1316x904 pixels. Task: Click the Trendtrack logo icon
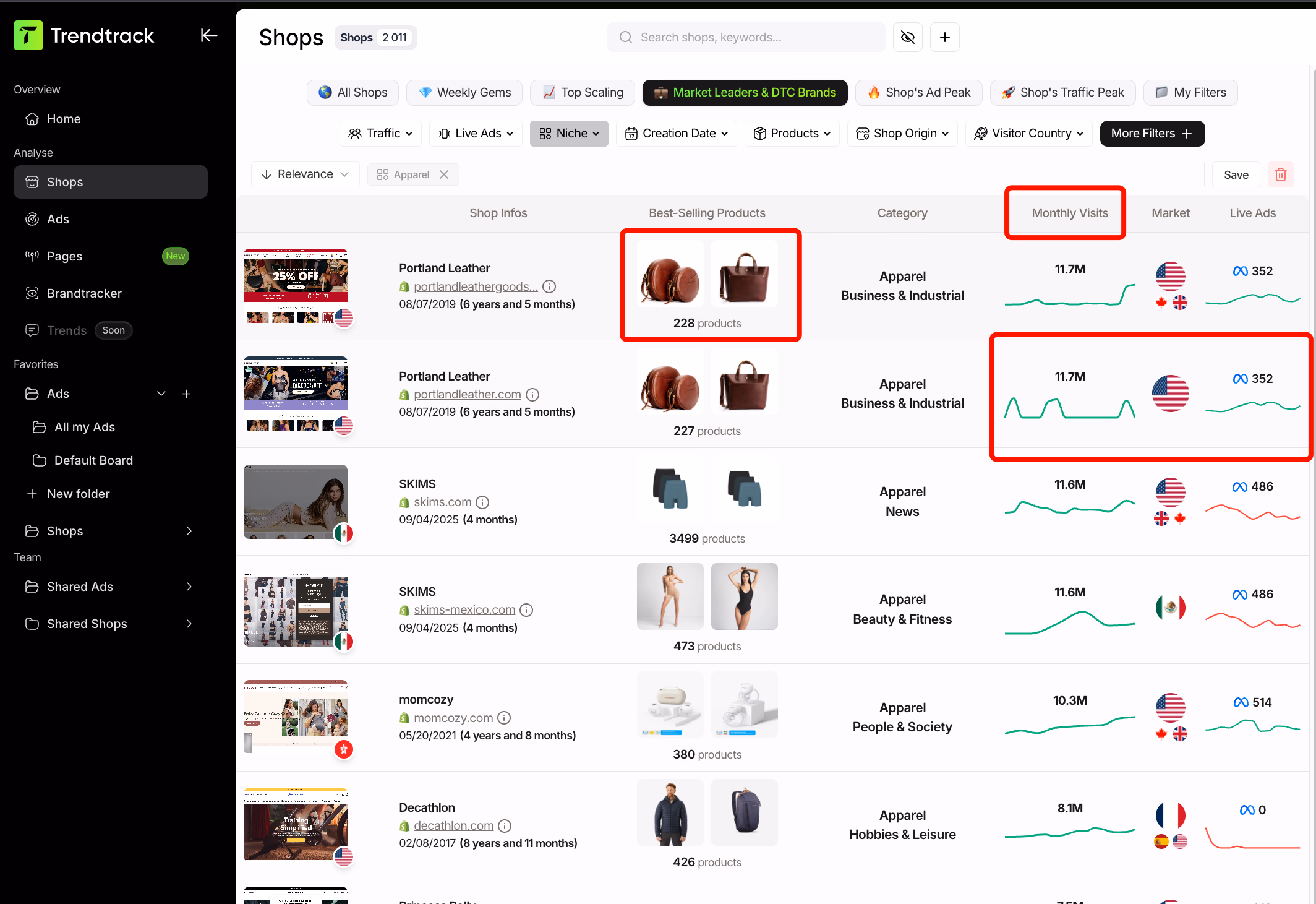28,35
